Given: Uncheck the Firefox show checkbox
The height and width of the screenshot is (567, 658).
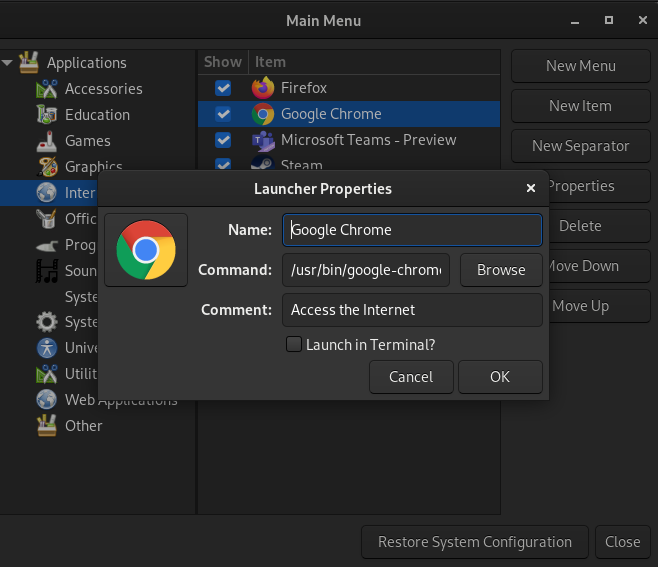Looking at the screenshot, I should click(x=223, y=88).
